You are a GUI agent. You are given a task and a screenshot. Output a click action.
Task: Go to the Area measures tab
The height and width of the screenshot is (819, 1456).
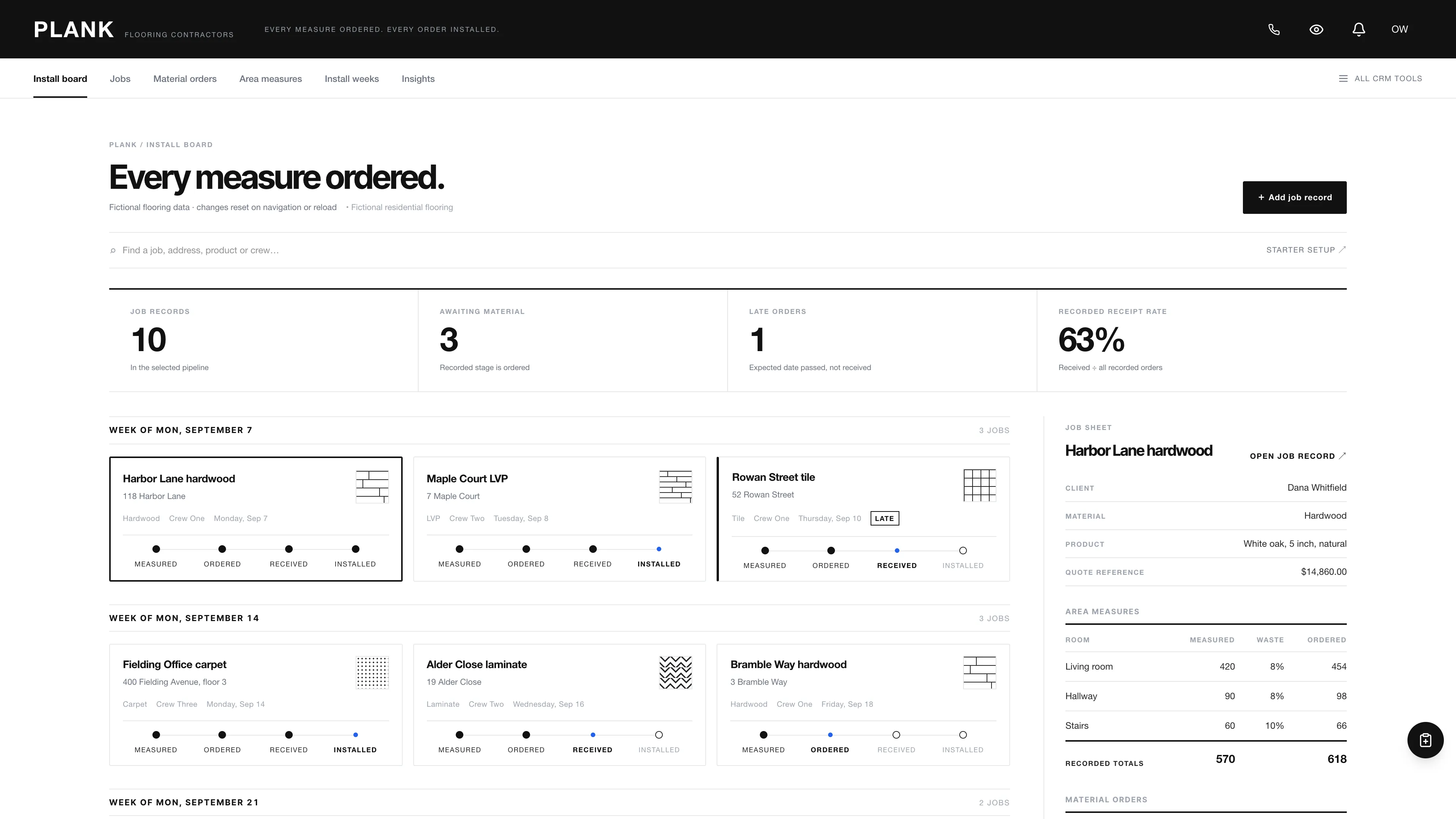(270, 78)
